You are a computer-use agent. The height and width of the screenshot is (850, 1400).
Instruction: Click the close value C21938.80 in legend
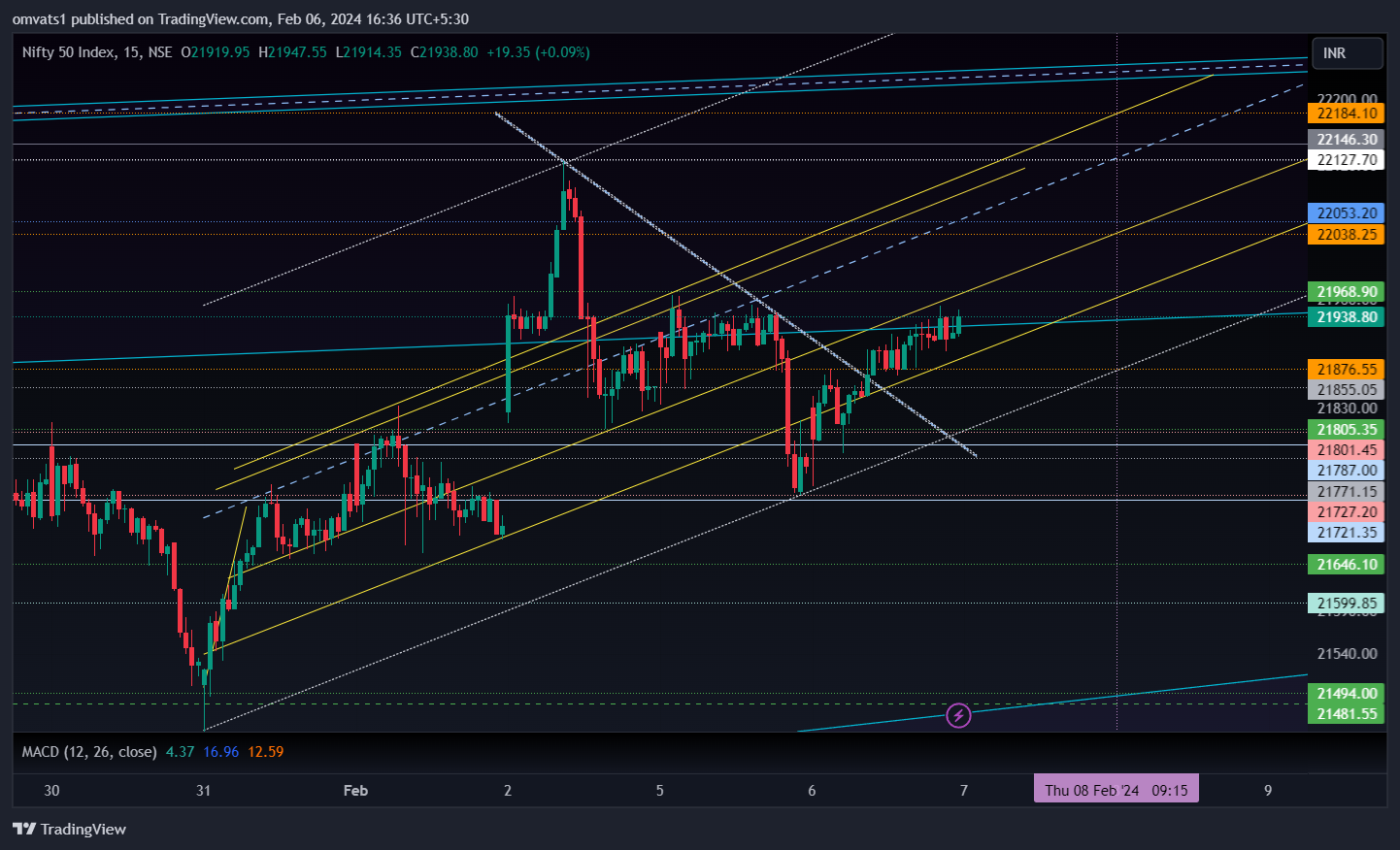[444, 52]
